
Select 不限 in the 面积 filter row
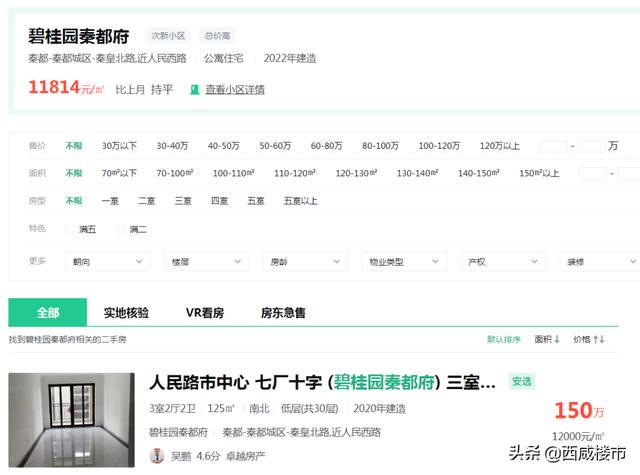[74, 173]
